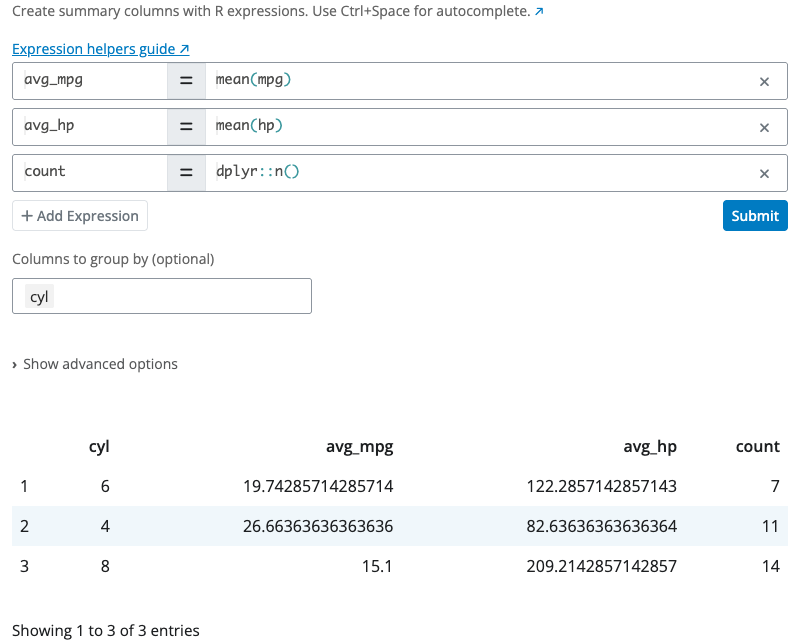
Task: Open the group-by columns selector
Action: tap(200, 296)
